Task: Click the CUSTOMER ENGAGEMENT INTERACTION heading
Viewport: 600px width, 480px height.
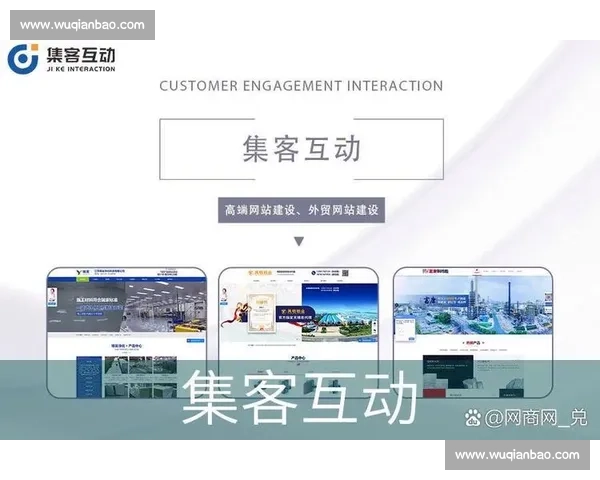Action: pyautogui.click(x=301, y=86)
